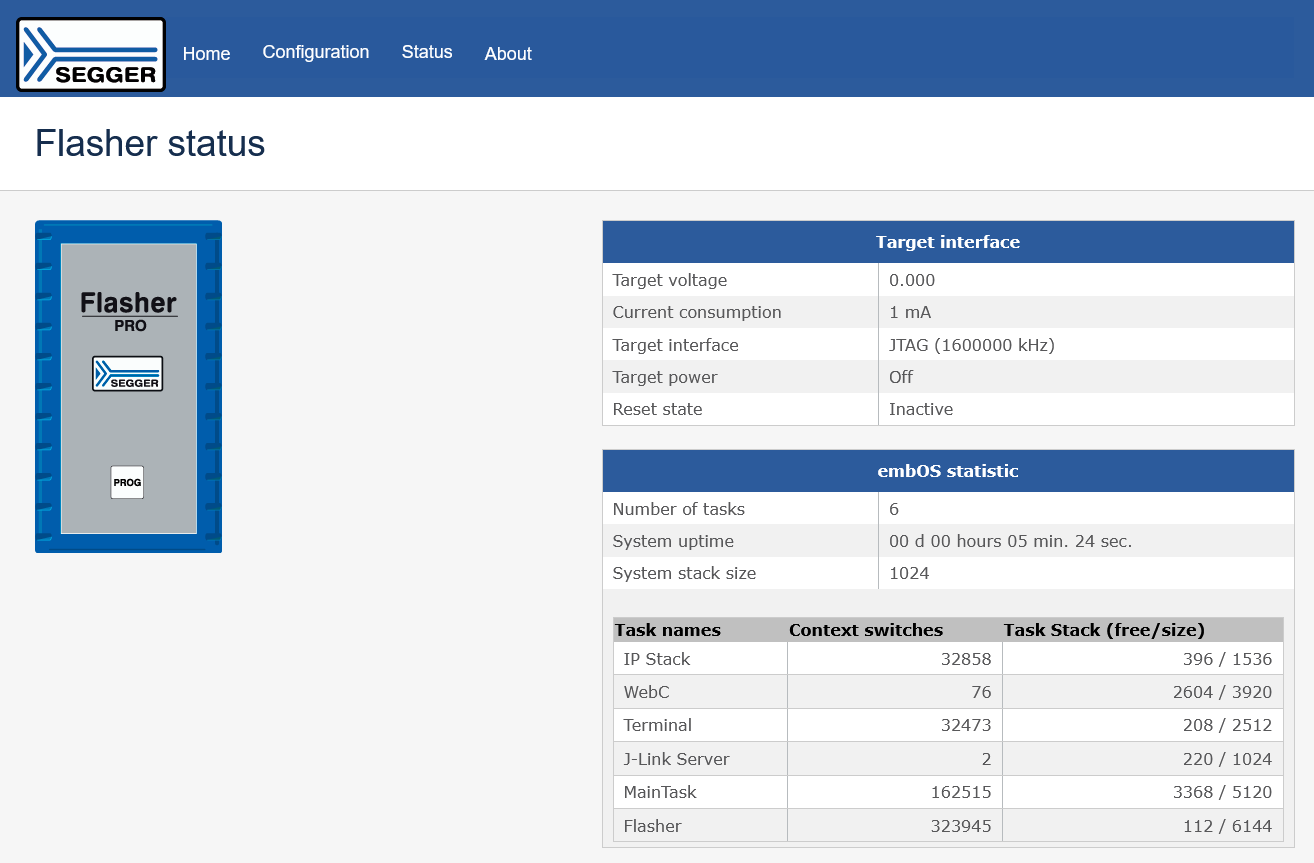Select the J-Link Server task name
Screen dimensions: 1314x863
(x=677, y=759)
